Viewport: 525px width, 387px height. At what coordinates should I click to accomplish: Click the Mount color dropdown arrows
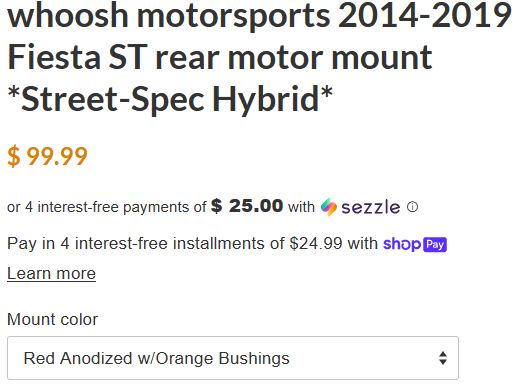click(x=443, y=358)
